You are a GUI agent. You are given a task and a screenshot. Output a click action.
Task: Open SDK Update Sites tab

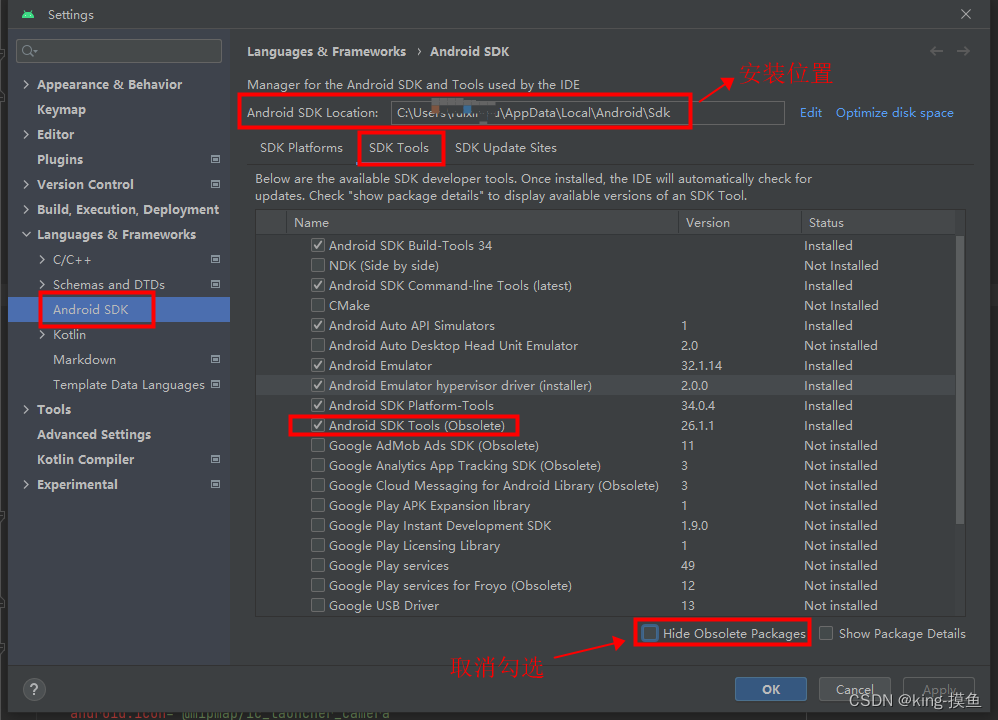click(506, 148)
